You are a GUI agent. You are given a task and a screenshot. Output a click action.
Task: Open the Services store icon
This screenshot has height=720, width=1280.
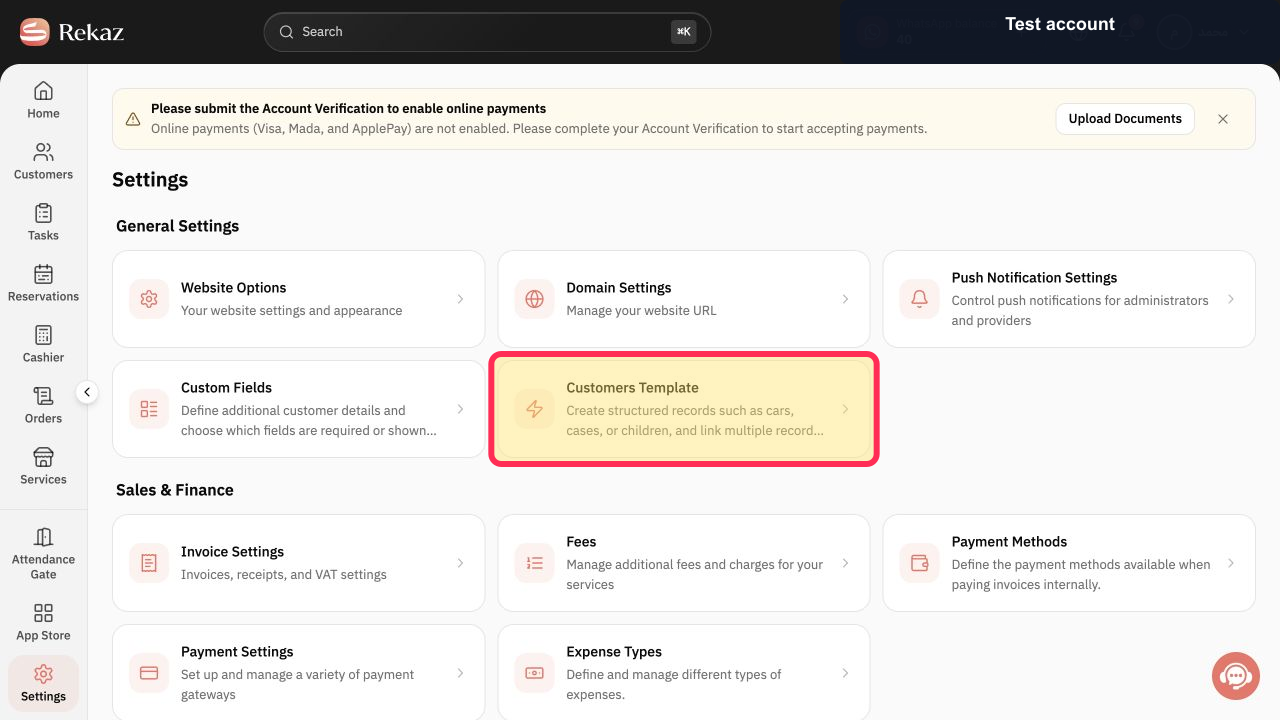click(x=43, y=457)
